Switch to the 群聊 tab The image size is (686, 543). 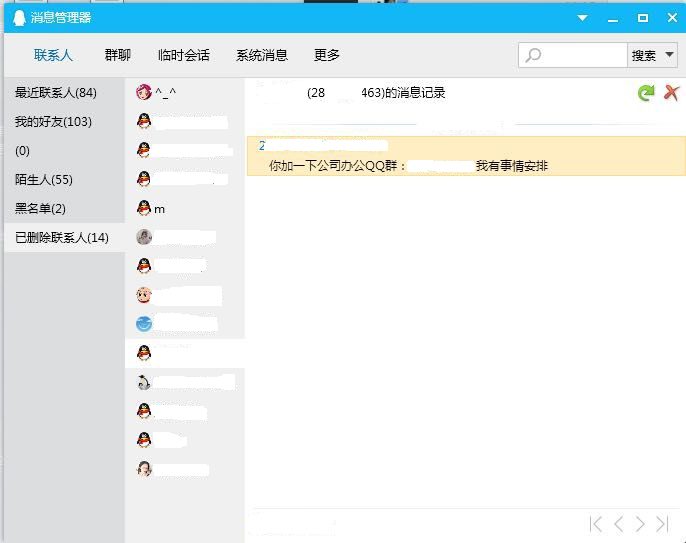tap(118, 55)
